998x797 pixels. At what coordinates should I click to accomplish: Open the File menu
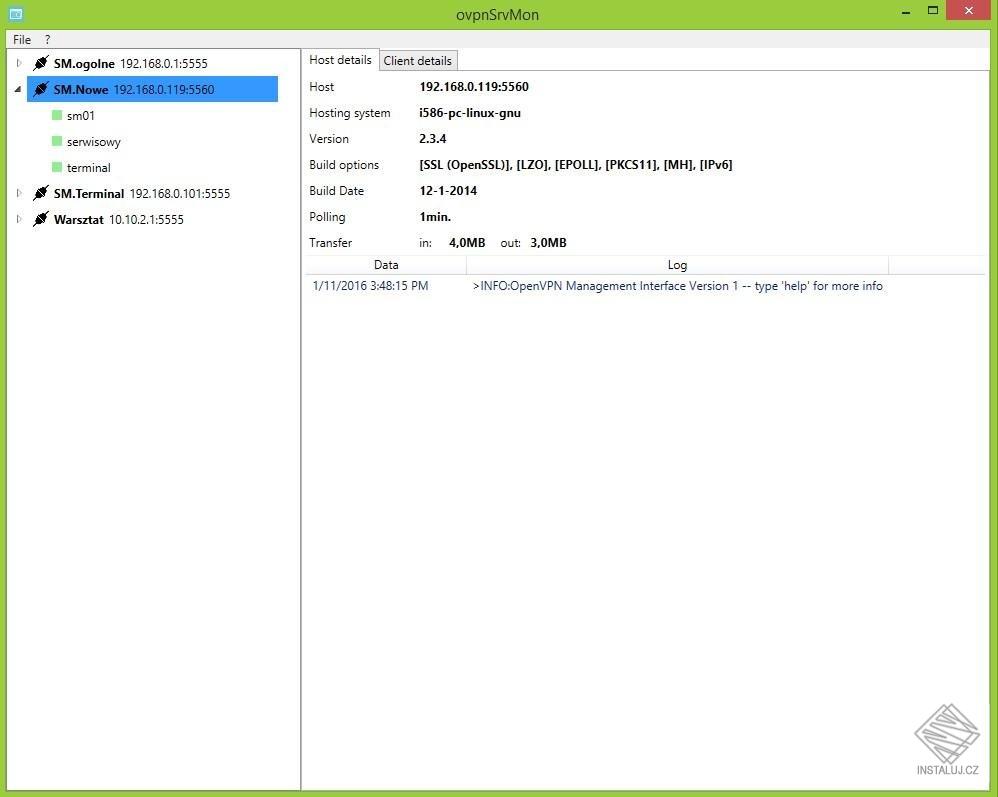pos(22,39)
